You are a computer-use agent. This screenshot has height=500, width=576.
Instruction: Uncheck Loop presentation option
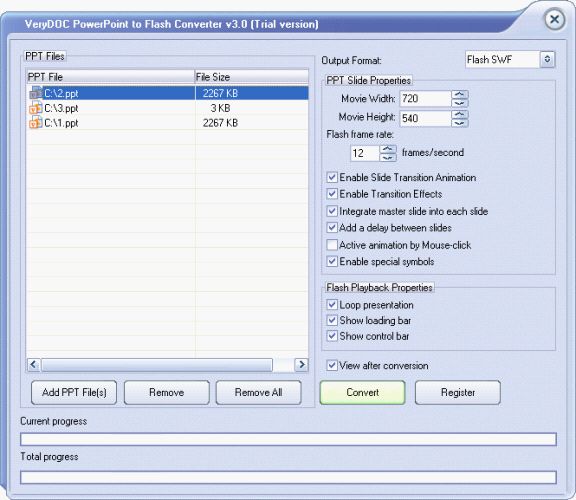[332, 305]
